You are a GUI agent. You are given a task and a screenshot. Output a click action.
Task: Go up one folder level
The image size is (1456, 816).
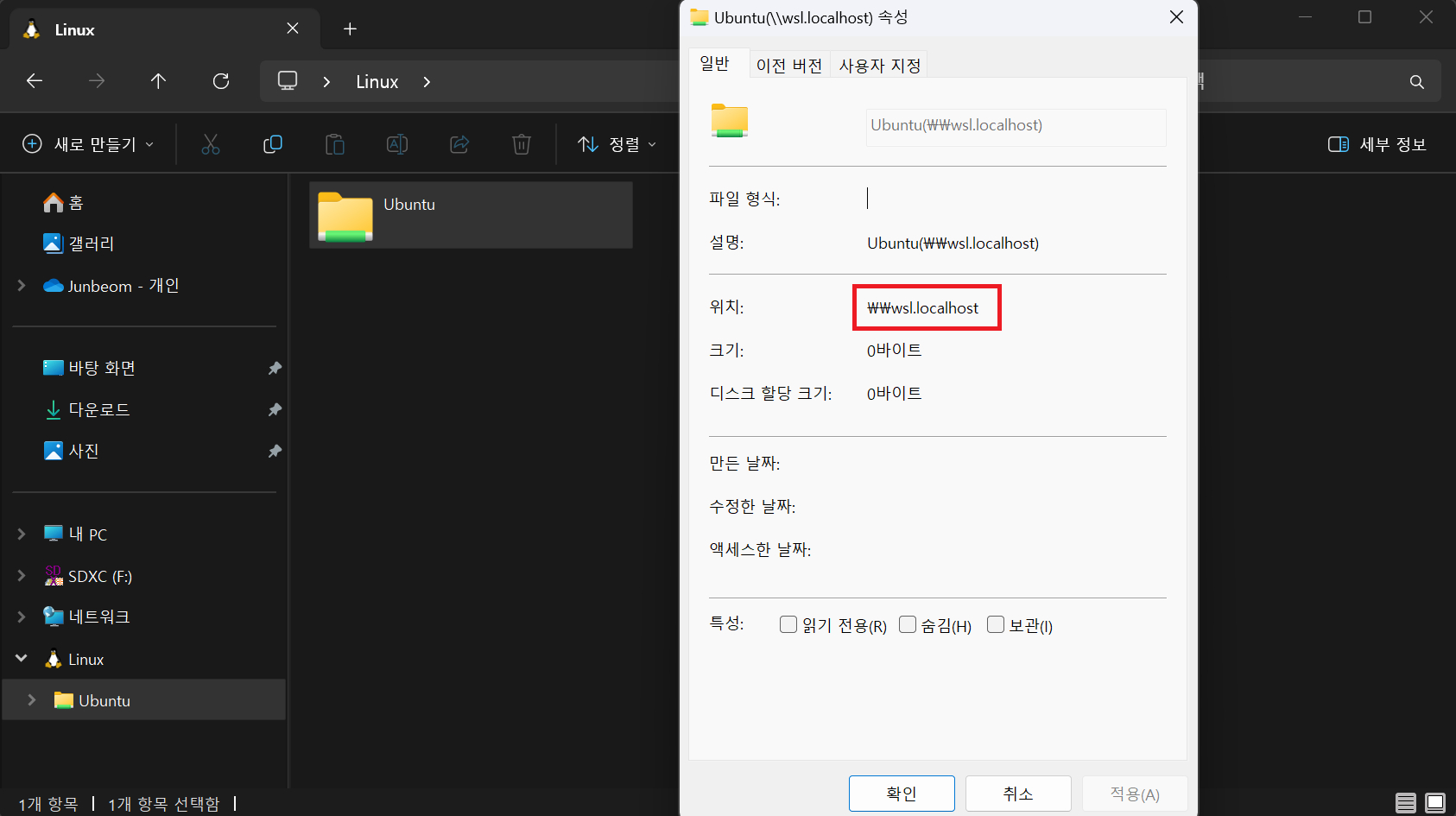tap(158, 81)
